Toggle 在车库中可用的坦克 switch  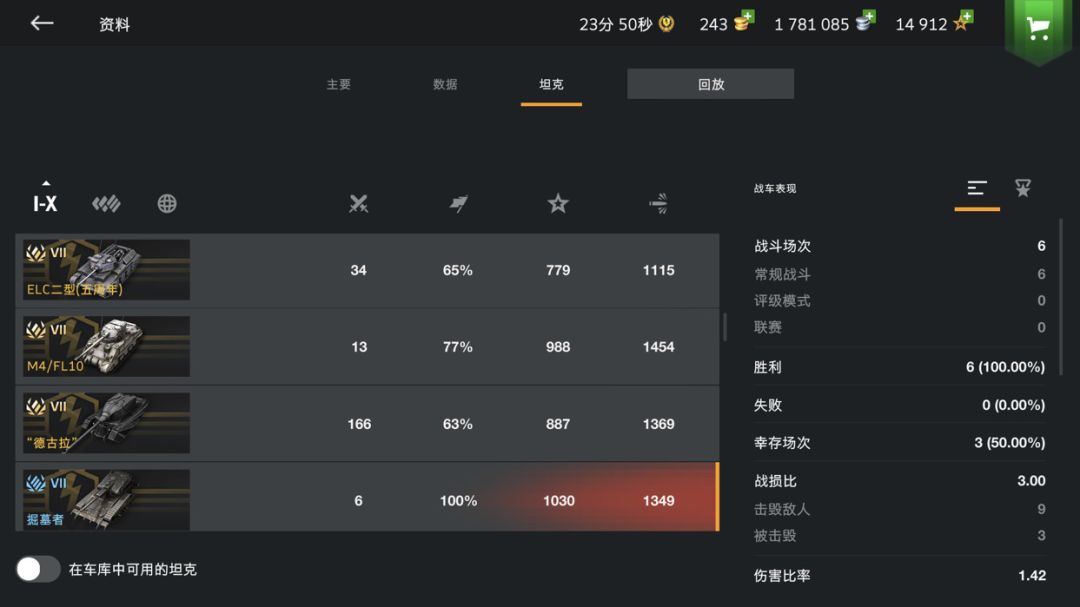pyautogui.click(x=39, y=569)
